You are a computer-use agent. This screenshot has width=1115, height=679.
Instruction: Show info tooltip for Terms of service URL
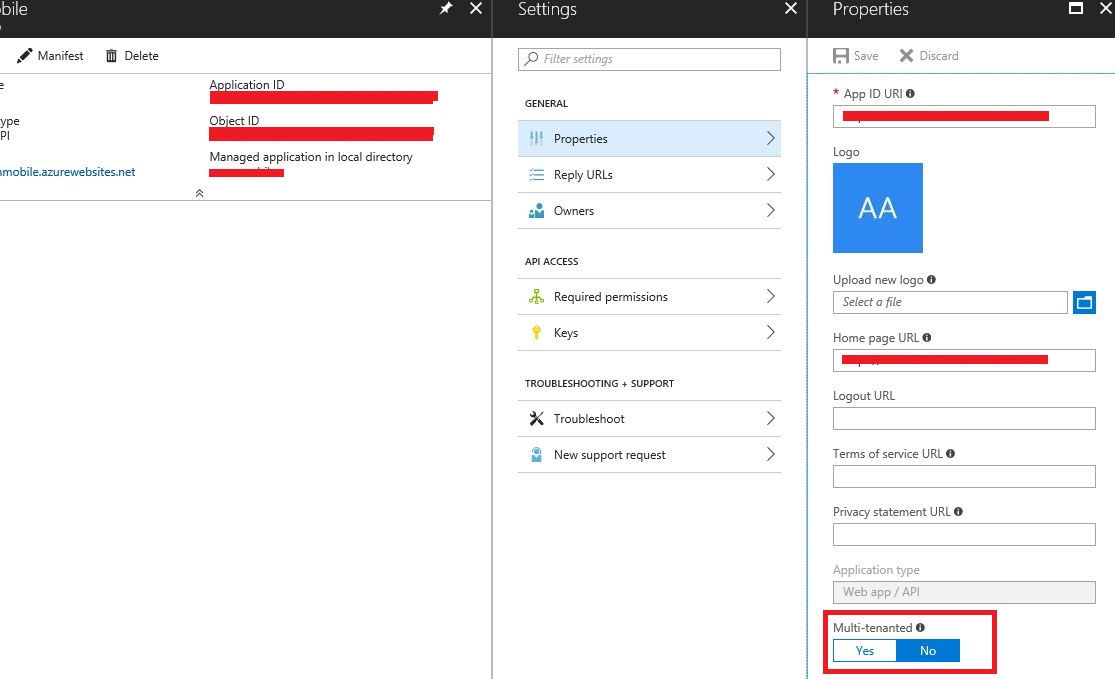click(x=950, y=454)
